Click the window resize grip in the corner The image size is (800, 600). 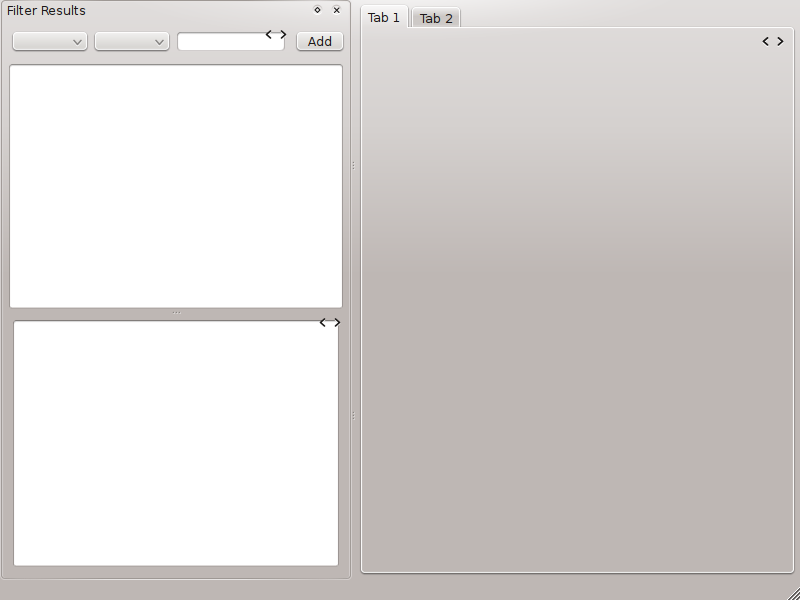click(793, 593)
